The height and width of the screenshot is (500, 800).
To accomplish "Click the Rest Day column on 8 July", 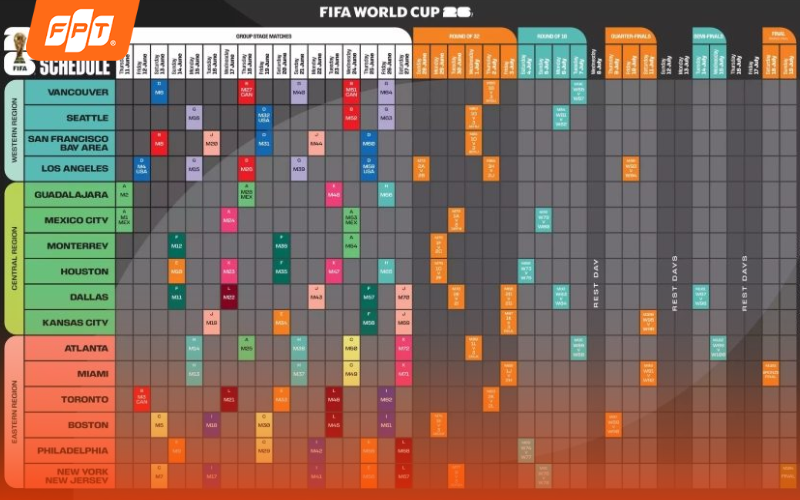I will [x=595, y=265].
